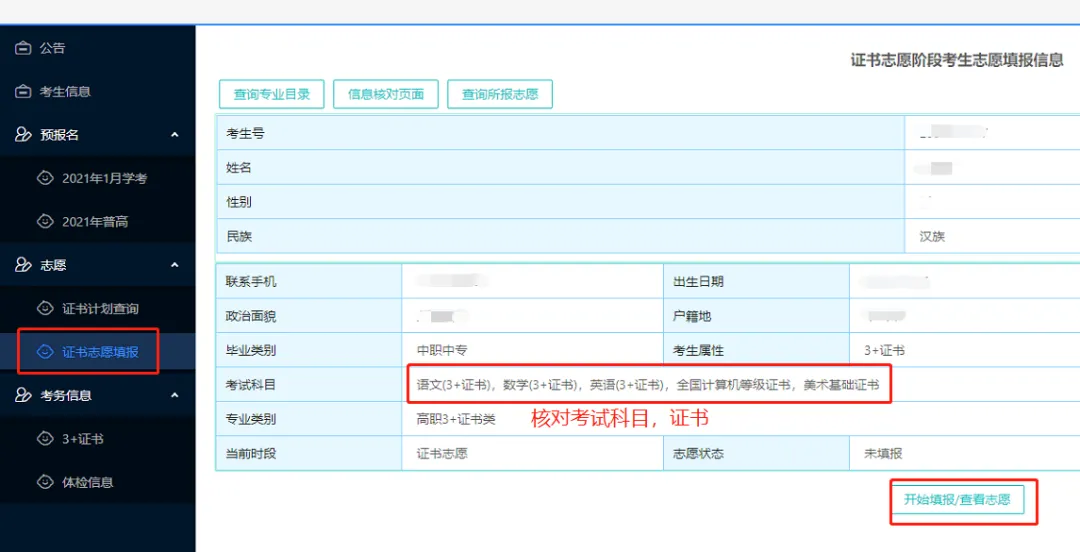Click the 考生属性 label cell
1080x552 pixels.
pyautogui.click(x=756, y=351)
